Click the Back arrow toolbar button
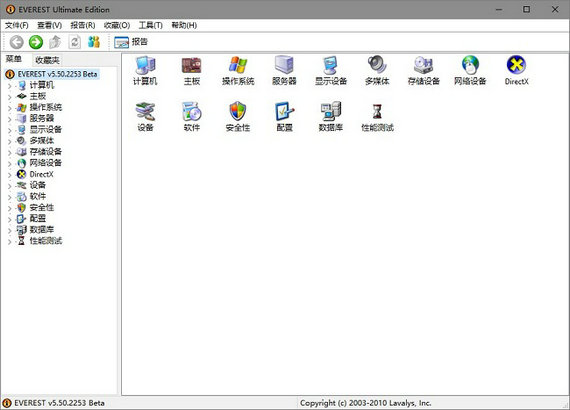This screenshot has width=570, height=410. click(x=16, y=42)
